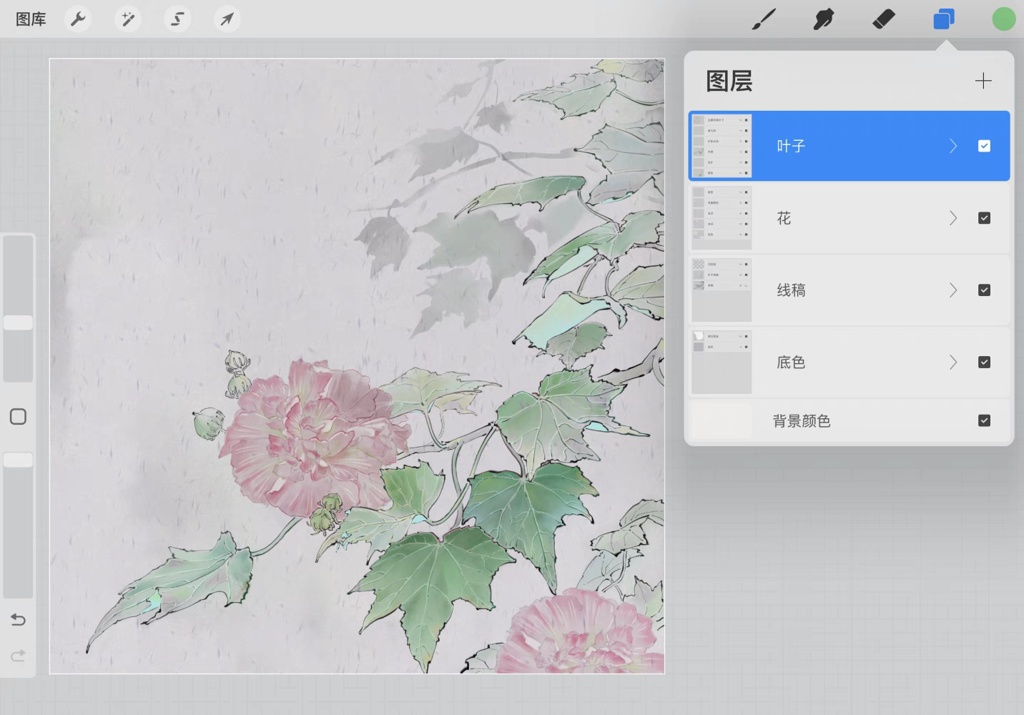Select the Transform arrow tool
This screenshot has height=715, width=1024.
click(226, 18)
